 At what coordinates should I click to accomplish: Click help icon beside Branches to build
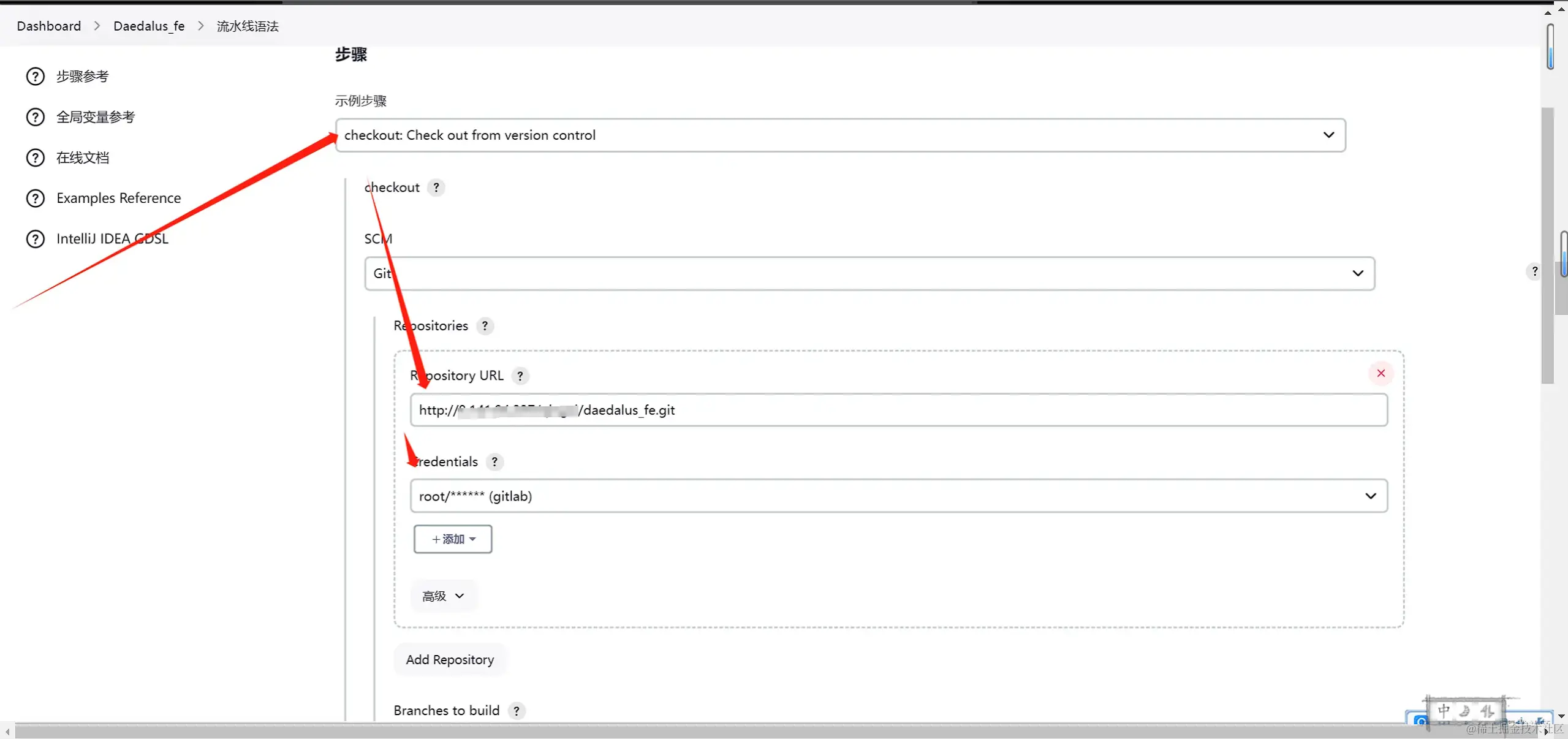517,711
